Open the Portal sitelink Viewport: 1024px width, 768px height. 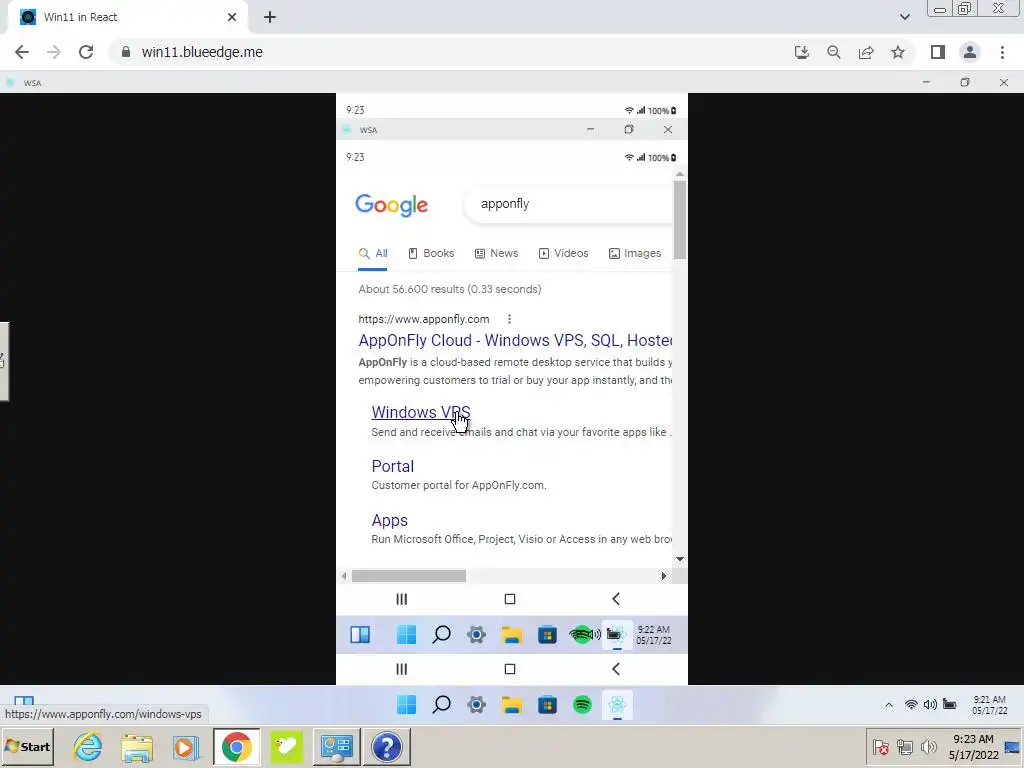[x=392, y=466]
